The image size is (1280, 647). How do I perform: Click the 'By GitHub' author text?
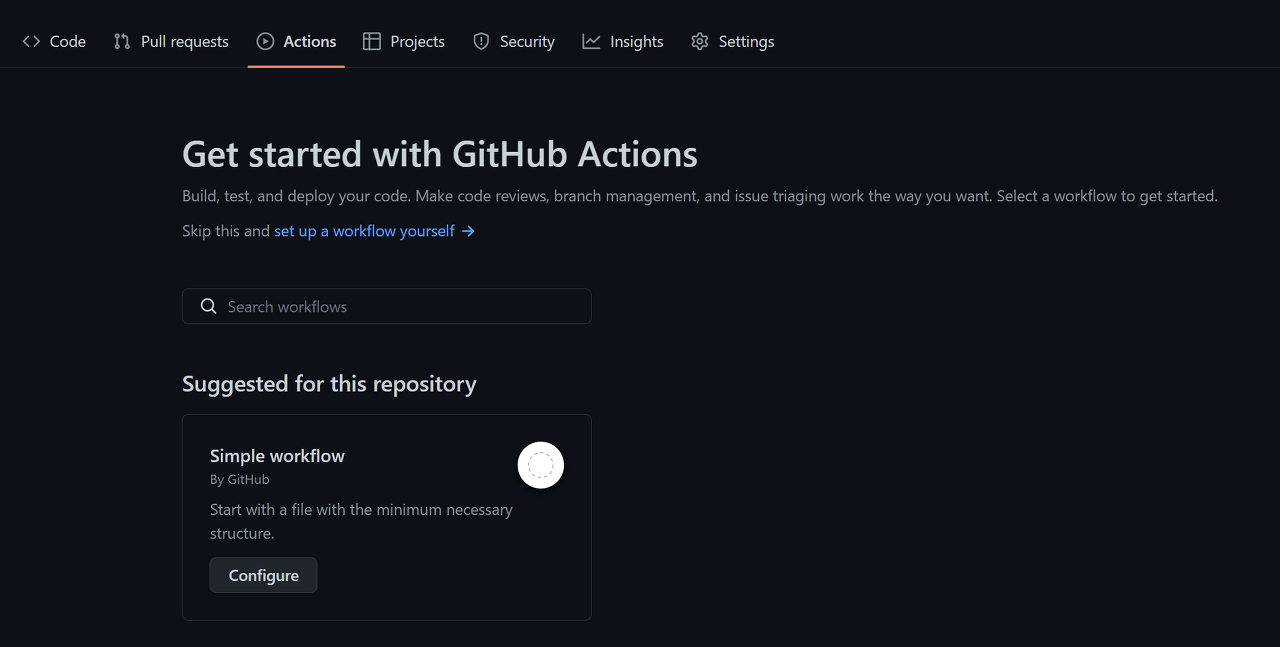[240, 480]
